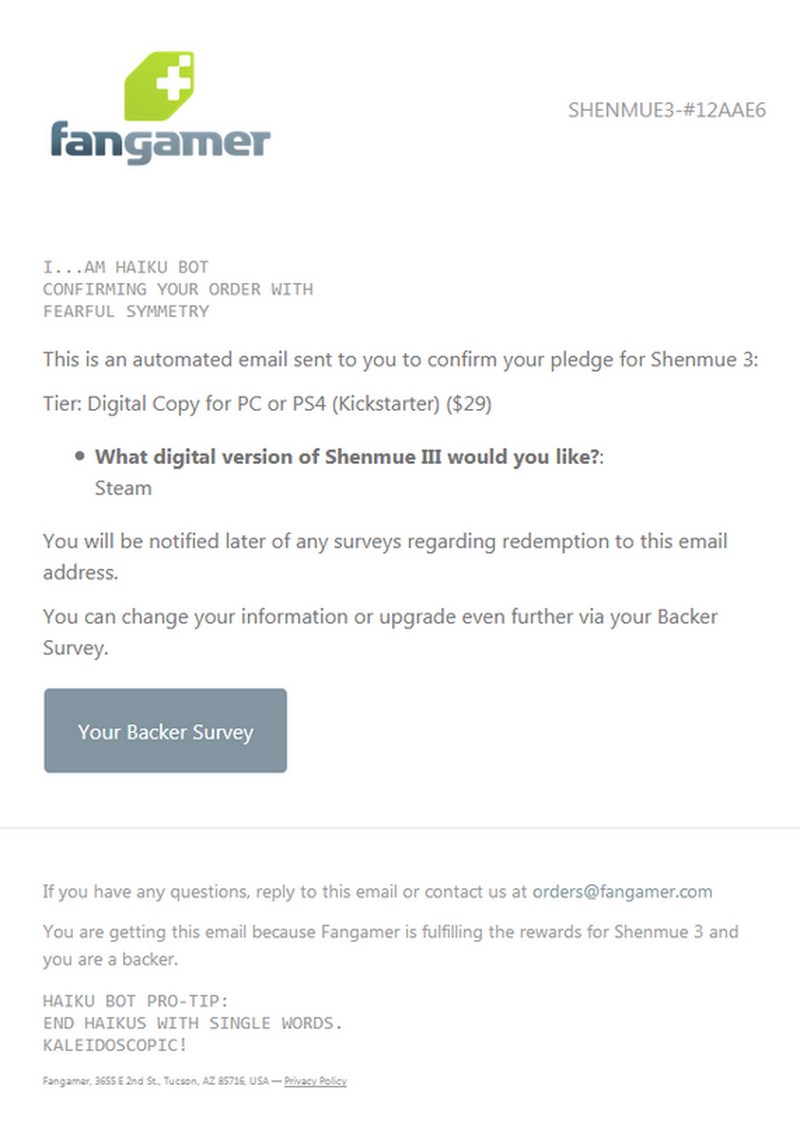Click the automated email confirmation sentence

point(400,359)
